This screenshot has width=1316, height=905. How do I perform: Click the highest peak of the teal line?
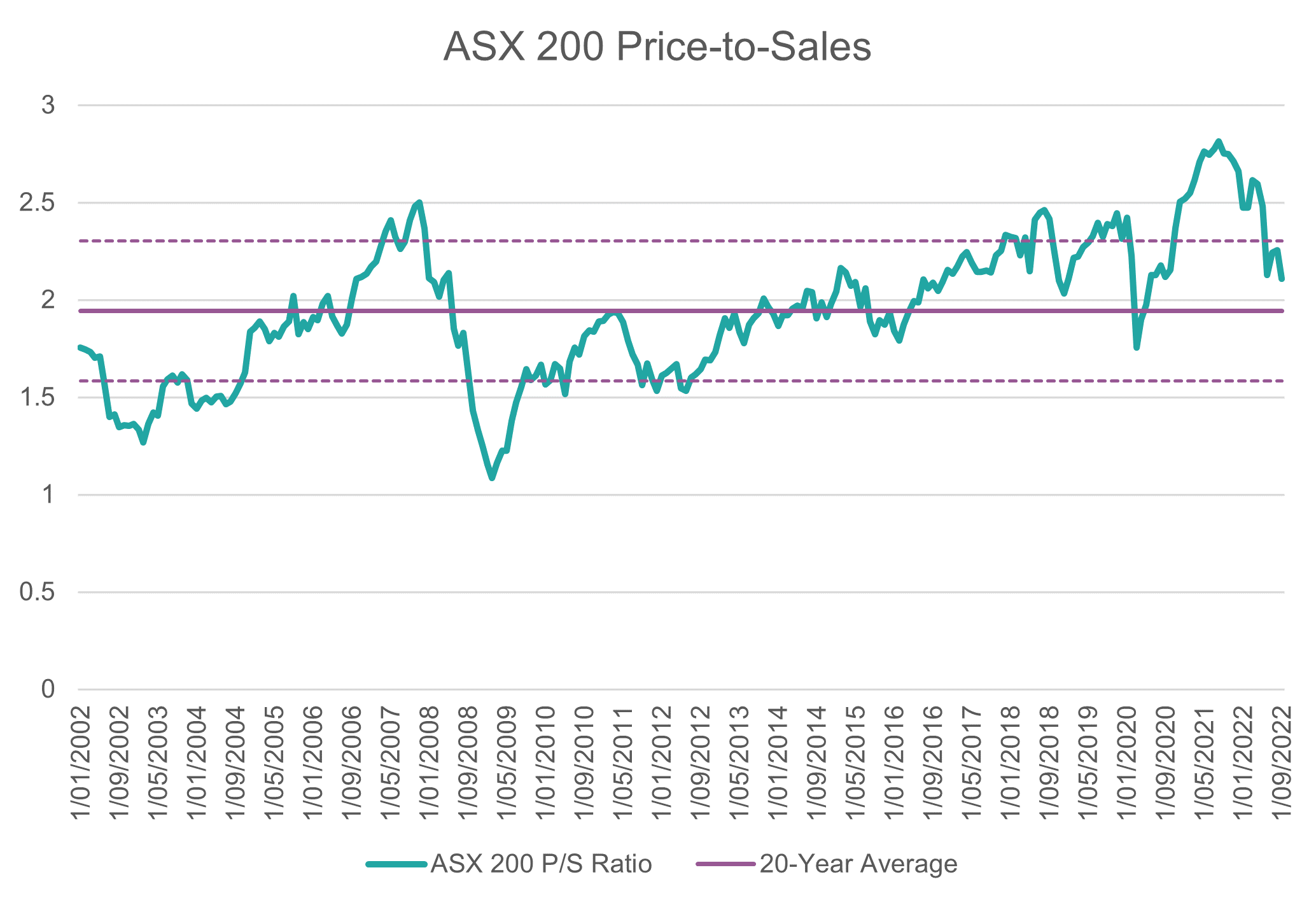tap(1218, 141)
